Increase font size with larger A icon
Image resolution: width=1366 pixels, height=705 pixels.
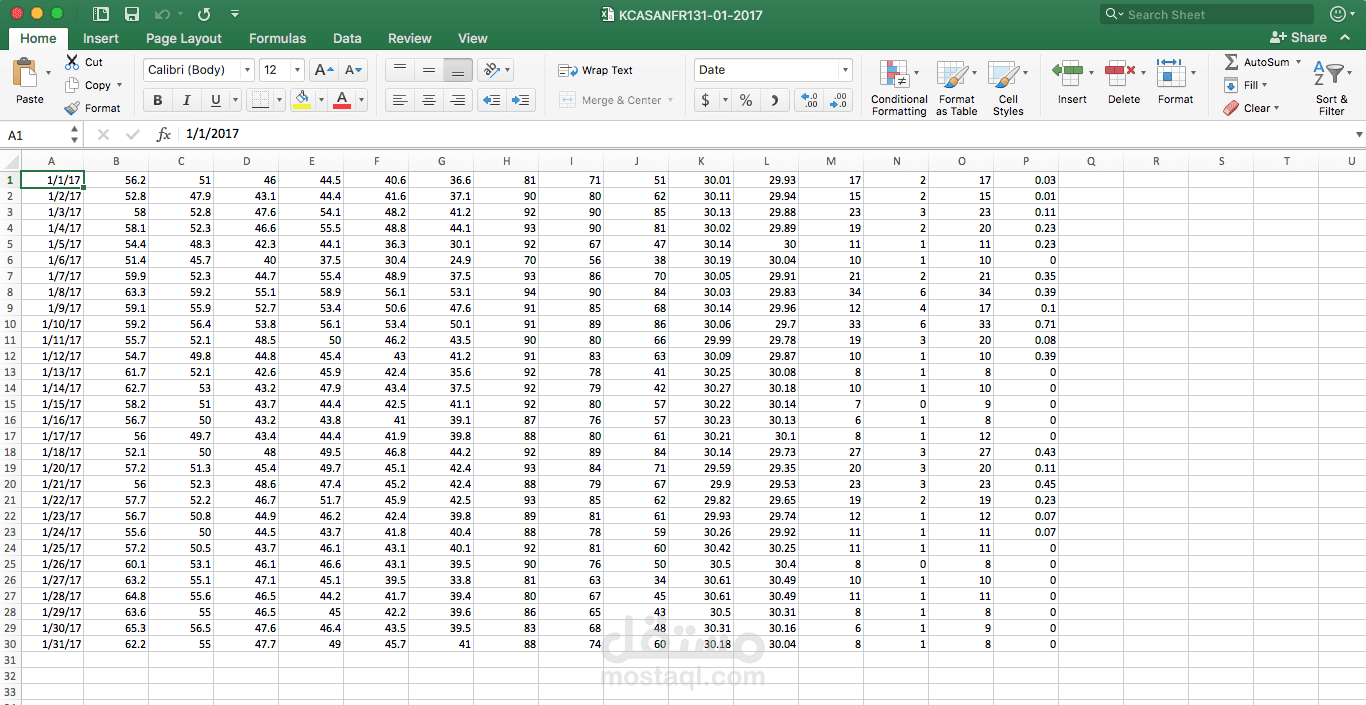(324, 70)
